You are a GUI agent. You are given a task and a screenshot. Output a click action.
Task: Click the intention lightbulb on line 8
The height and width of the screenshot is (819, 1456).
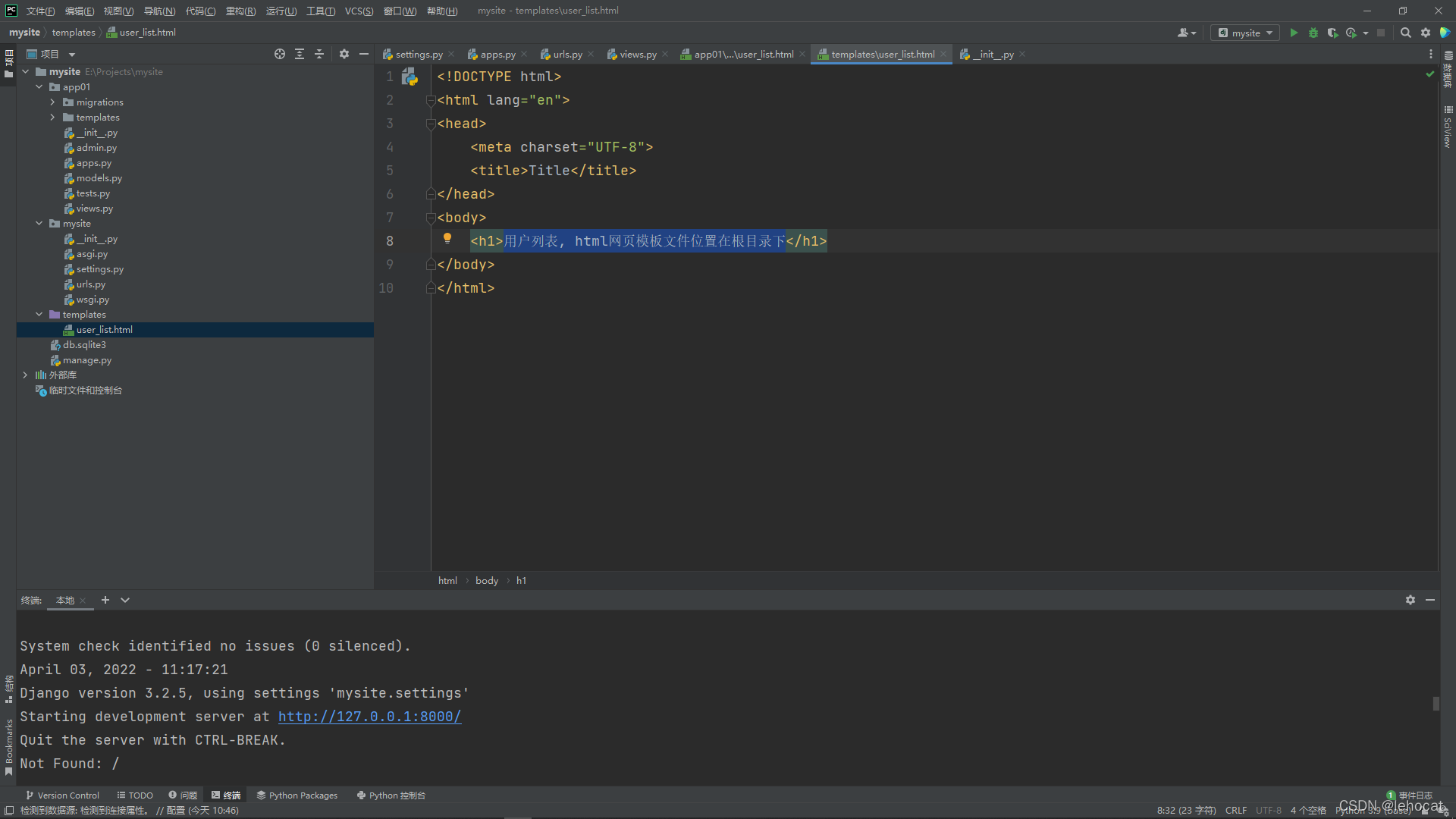447,239
